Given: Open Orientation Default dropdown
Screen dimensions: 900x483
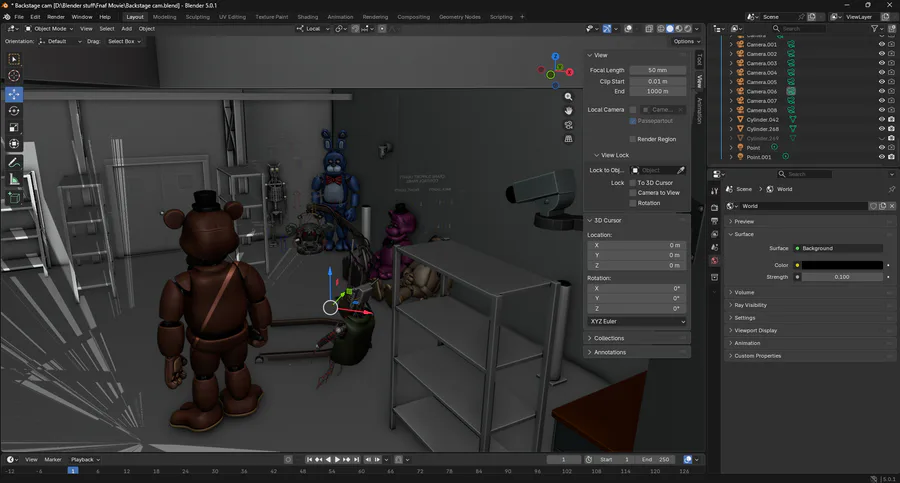Looking at the screenshot, I should point(61,41).
